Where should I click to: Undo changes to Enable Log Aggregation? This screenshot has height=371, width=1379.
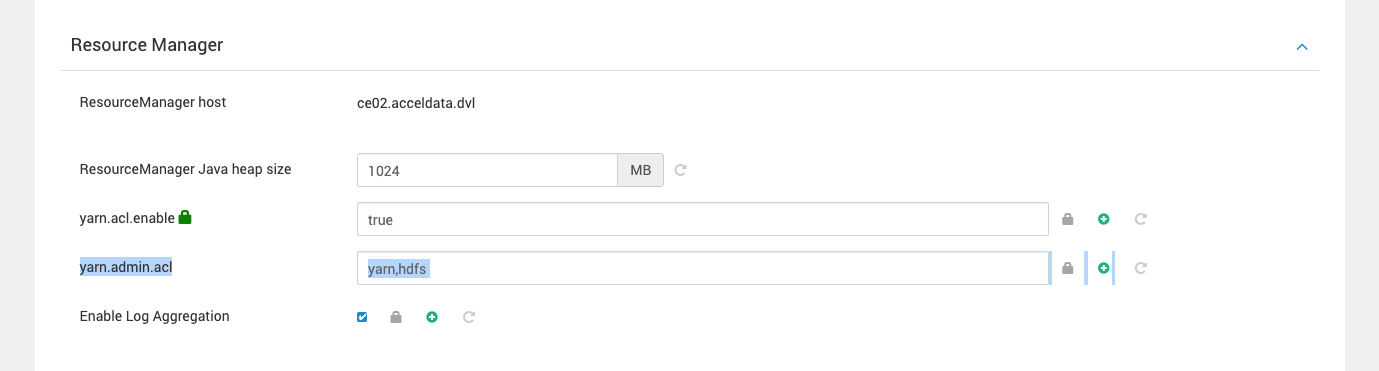468,317
